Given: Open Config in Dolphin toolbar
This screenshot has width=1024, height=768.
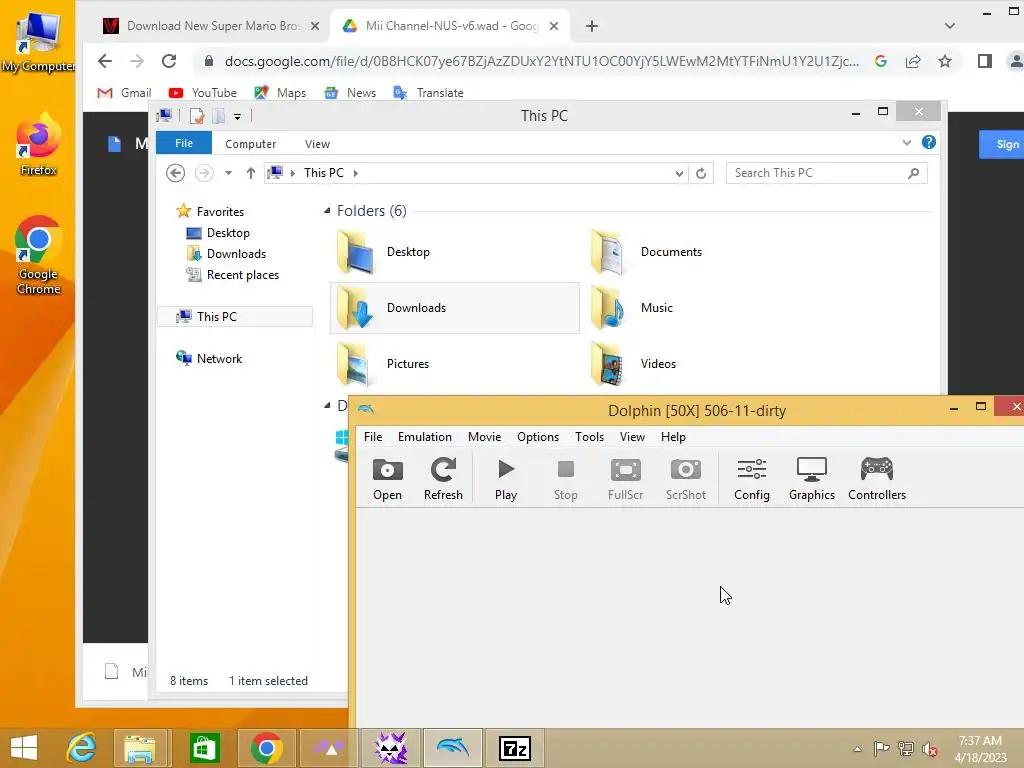Looking at the screenshot, I should pyautogui.click(x=752, y=479).
